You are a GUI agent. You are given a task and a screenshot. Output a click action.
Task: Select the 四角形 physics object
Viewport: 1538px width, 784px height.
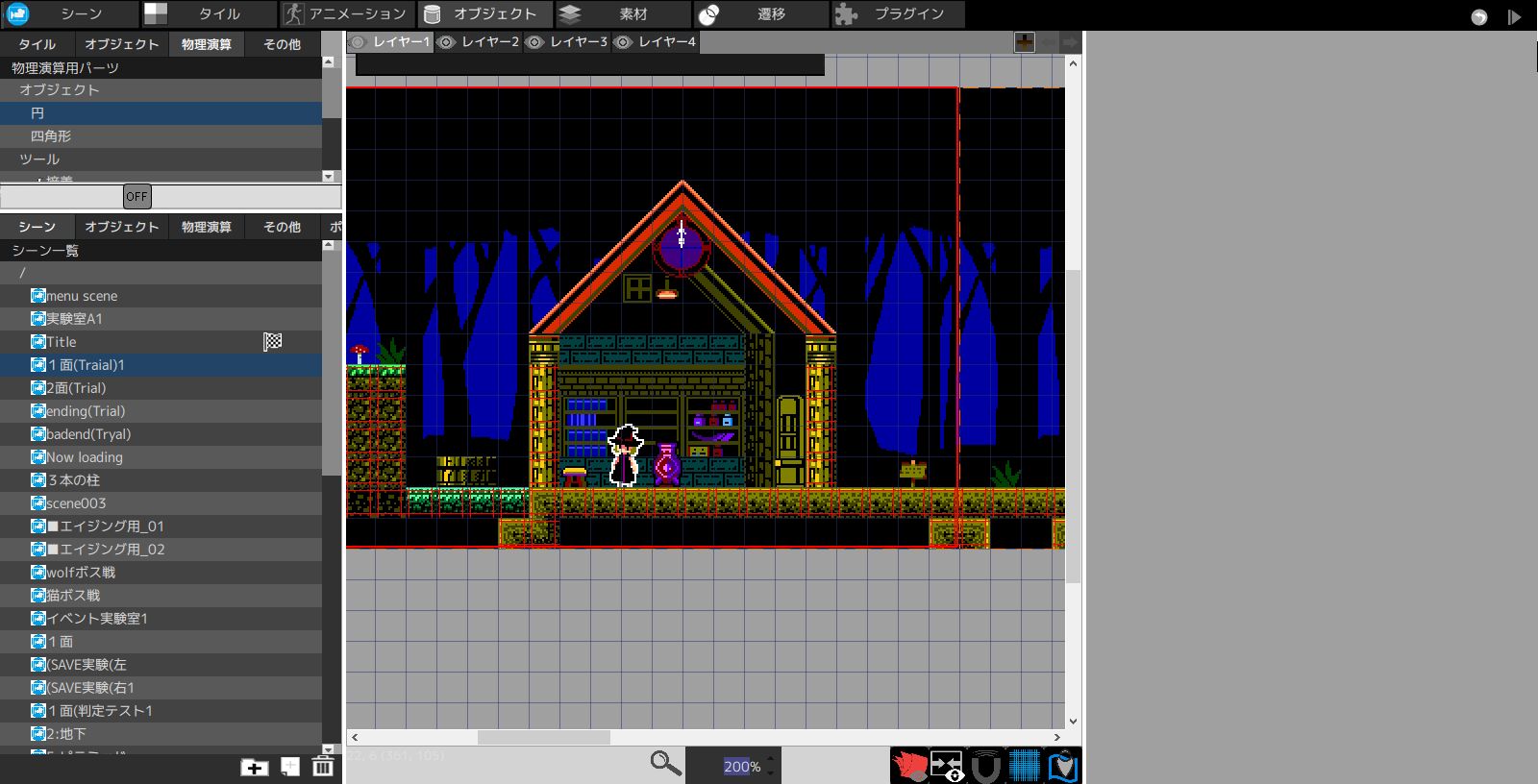[51, 136]
